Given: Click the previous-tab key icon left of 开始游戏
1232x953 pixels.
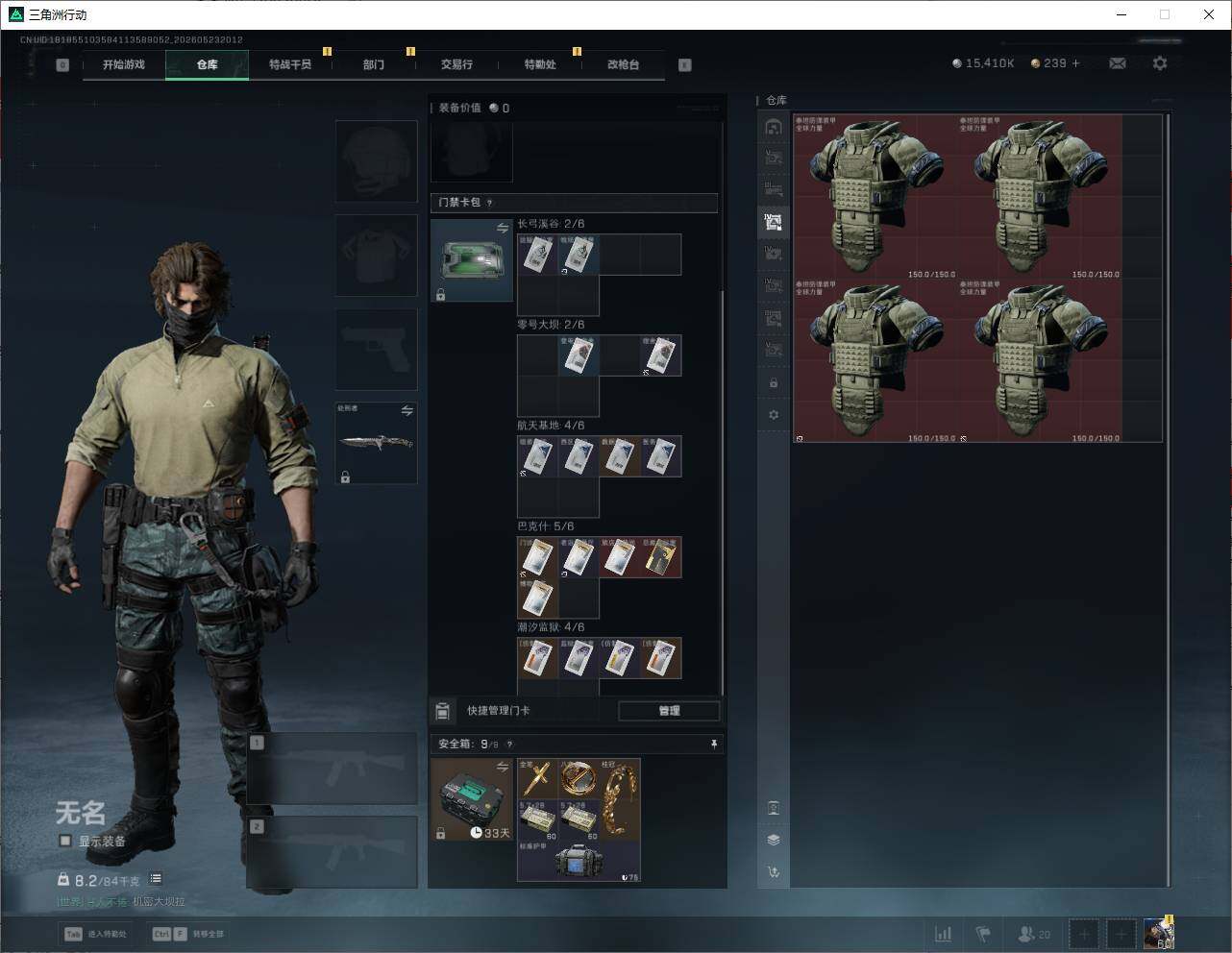Looking at the screenshot, I should pos(62,65).
